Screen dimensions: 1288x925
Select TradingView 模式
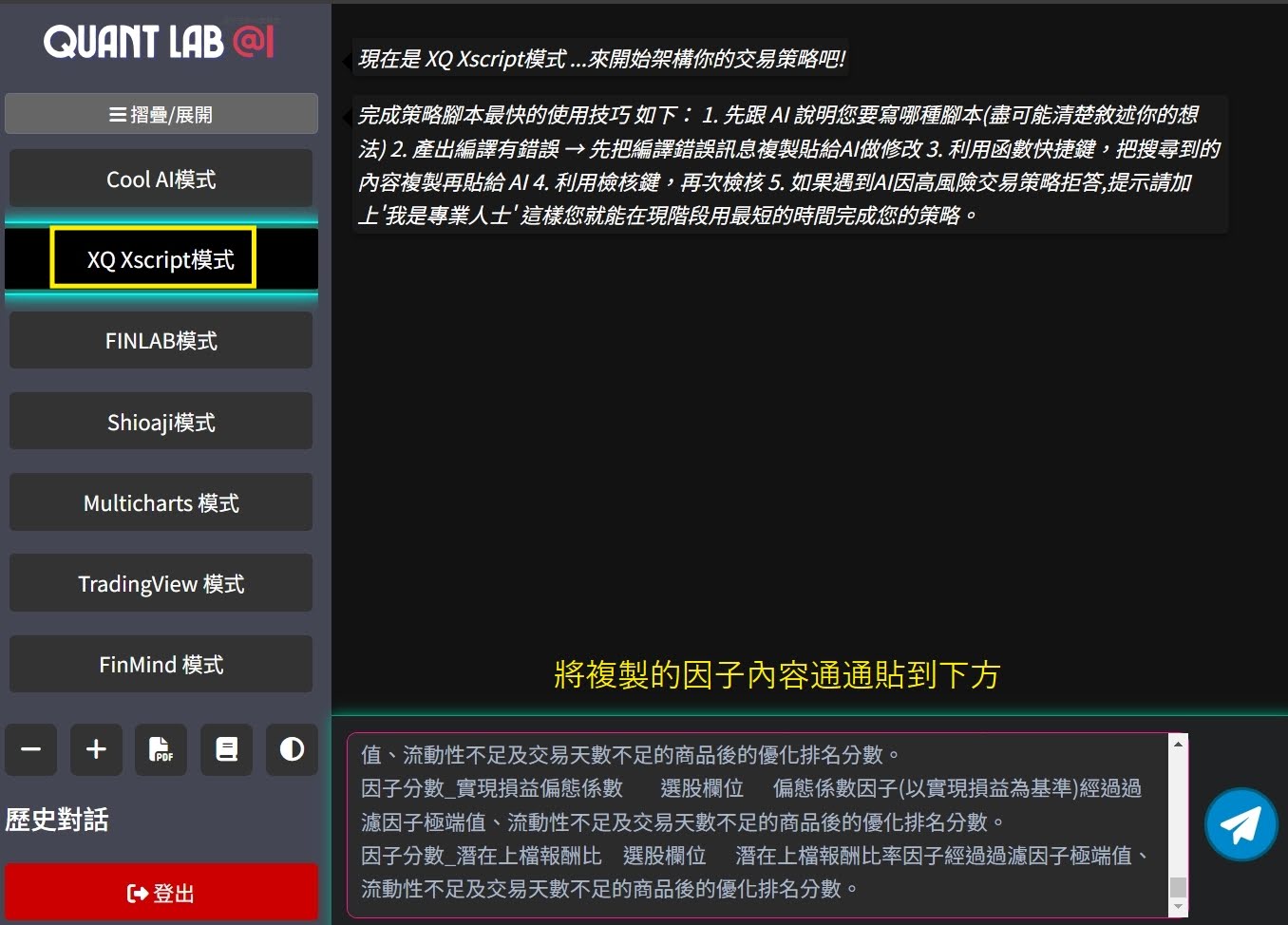(161, 583)
